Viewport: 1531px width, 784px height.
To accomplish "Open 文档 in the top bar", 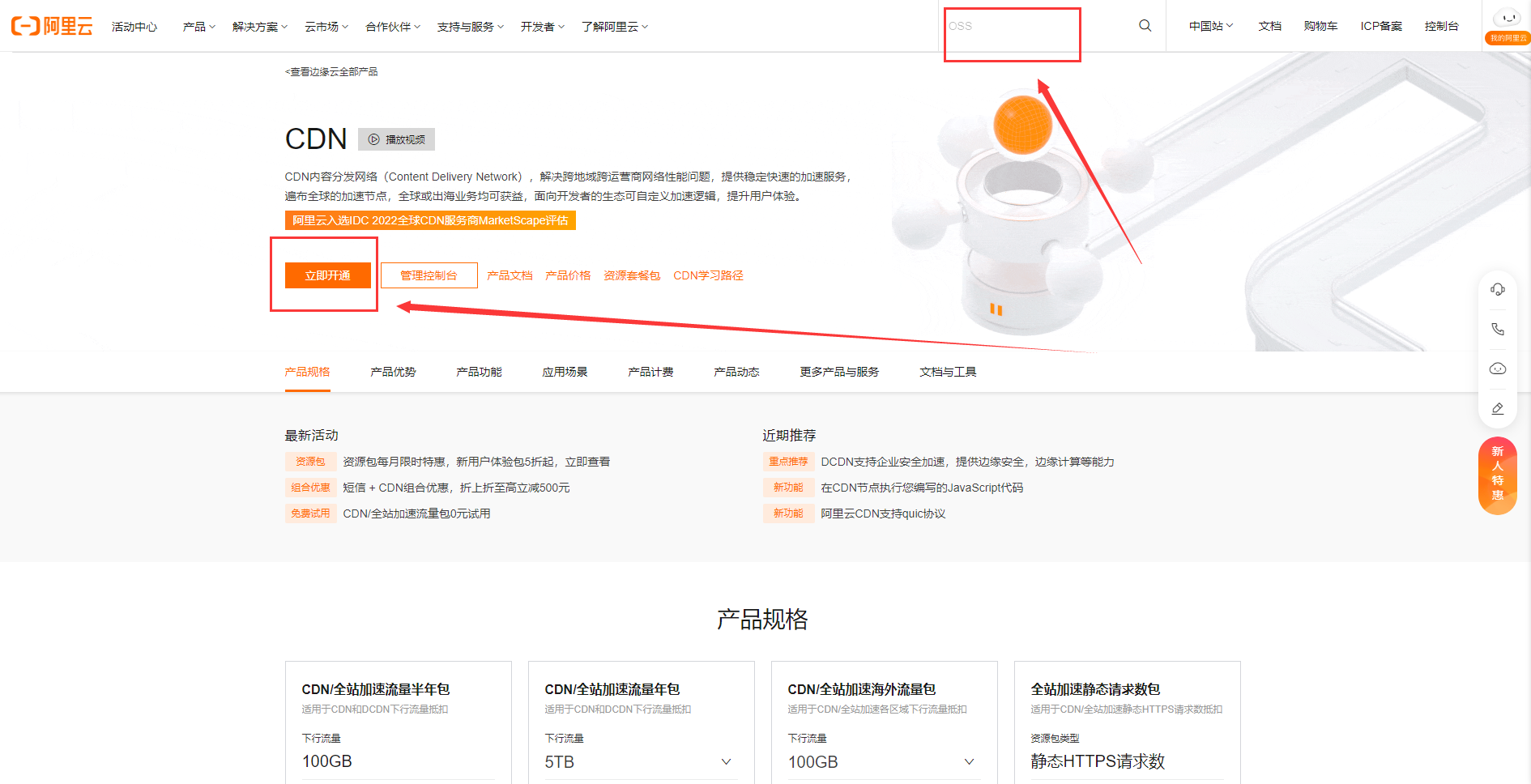I will point(1270,26).
